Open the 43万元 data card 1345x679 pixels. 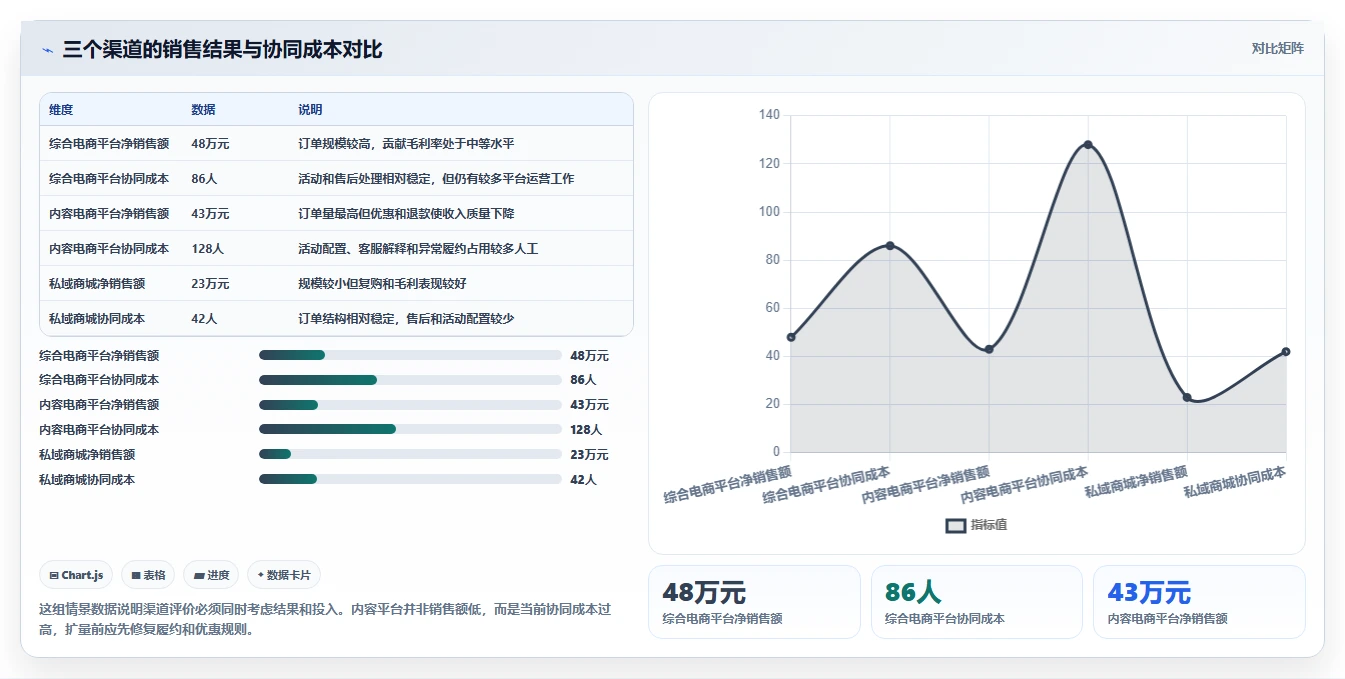coord(1199,602)
